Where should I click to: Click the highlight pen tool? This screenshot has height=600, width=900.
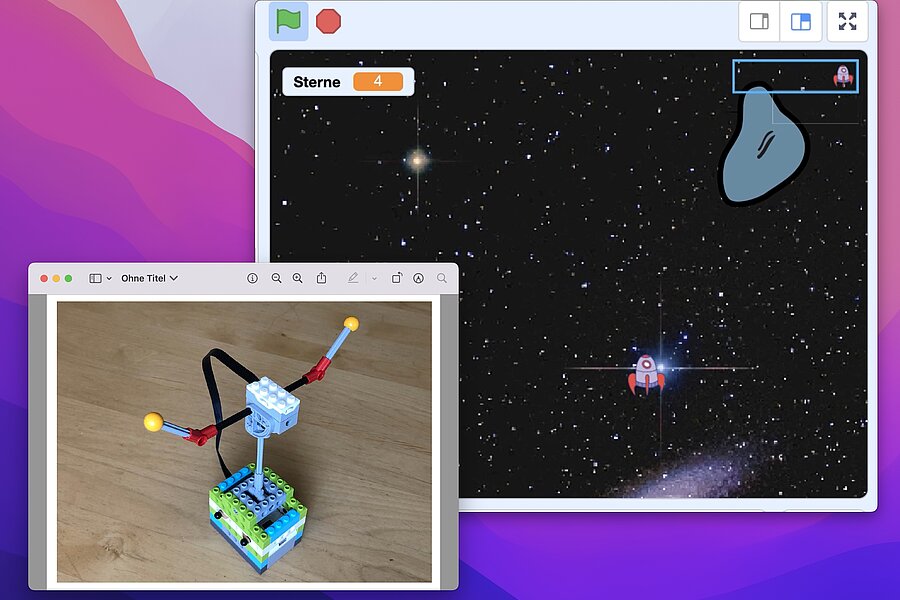coord(352,278)
